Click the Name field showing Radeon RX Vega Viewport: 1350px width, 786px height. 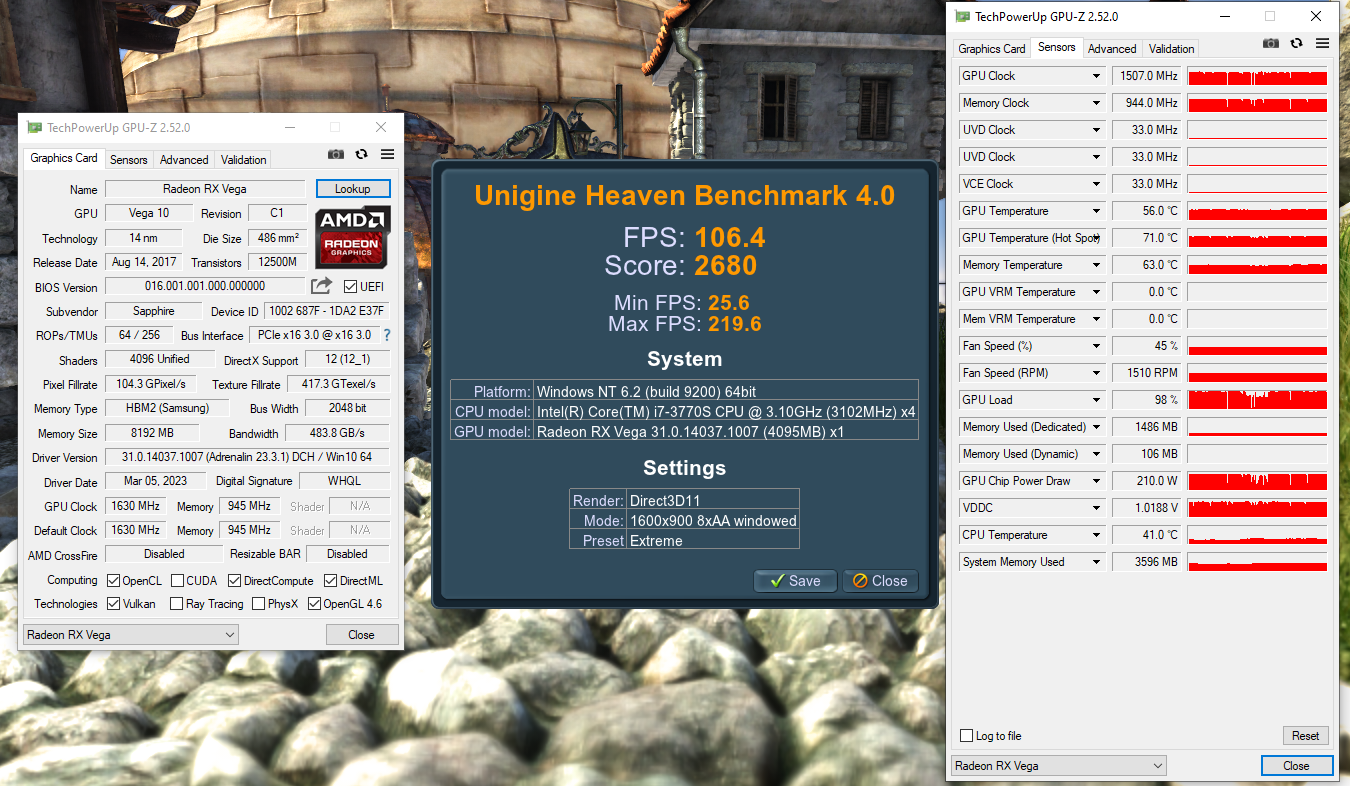click(205, 189)
